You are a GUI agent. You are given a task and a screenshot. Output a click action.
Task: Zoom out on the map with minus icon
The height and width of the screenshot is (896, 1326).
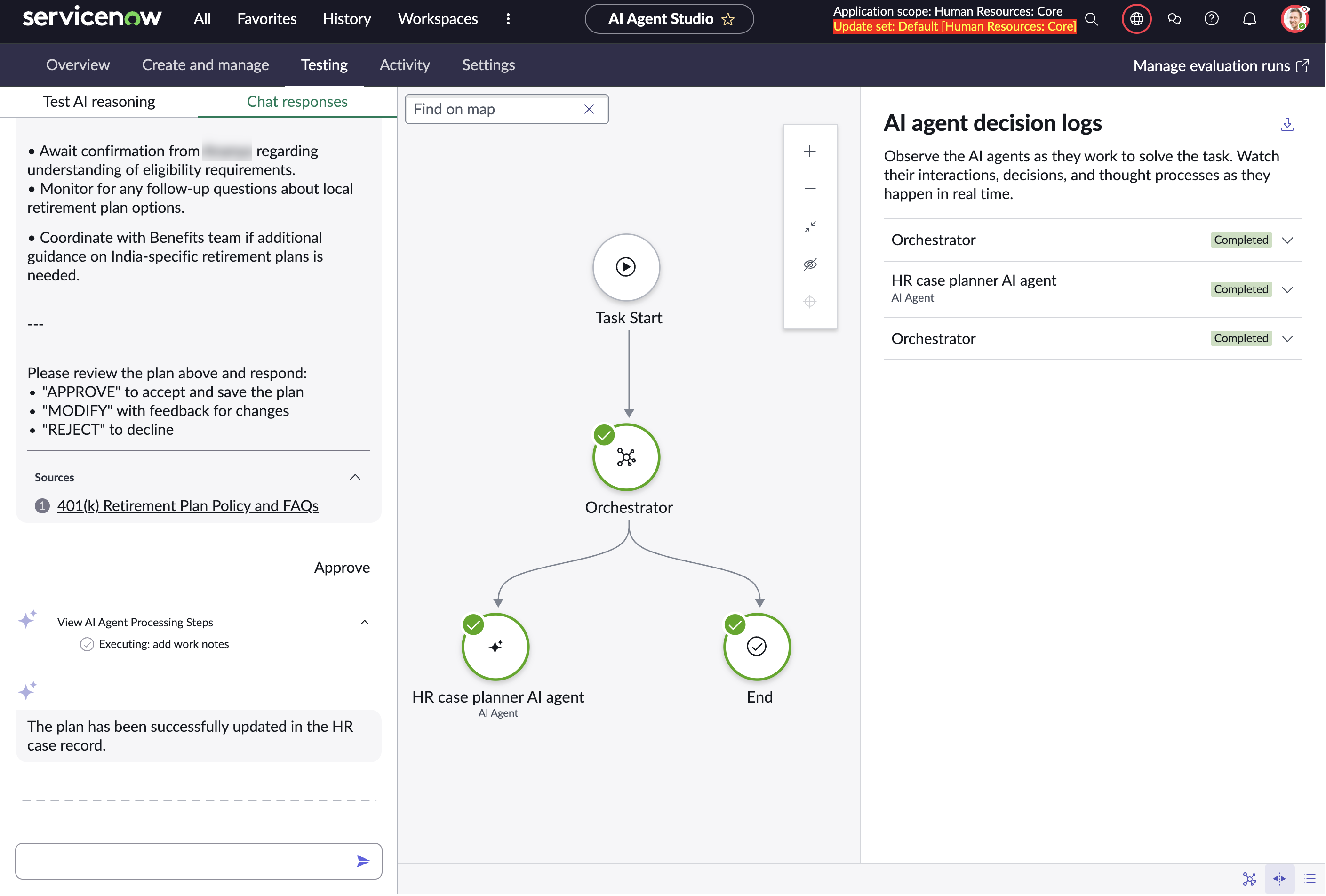809,189
